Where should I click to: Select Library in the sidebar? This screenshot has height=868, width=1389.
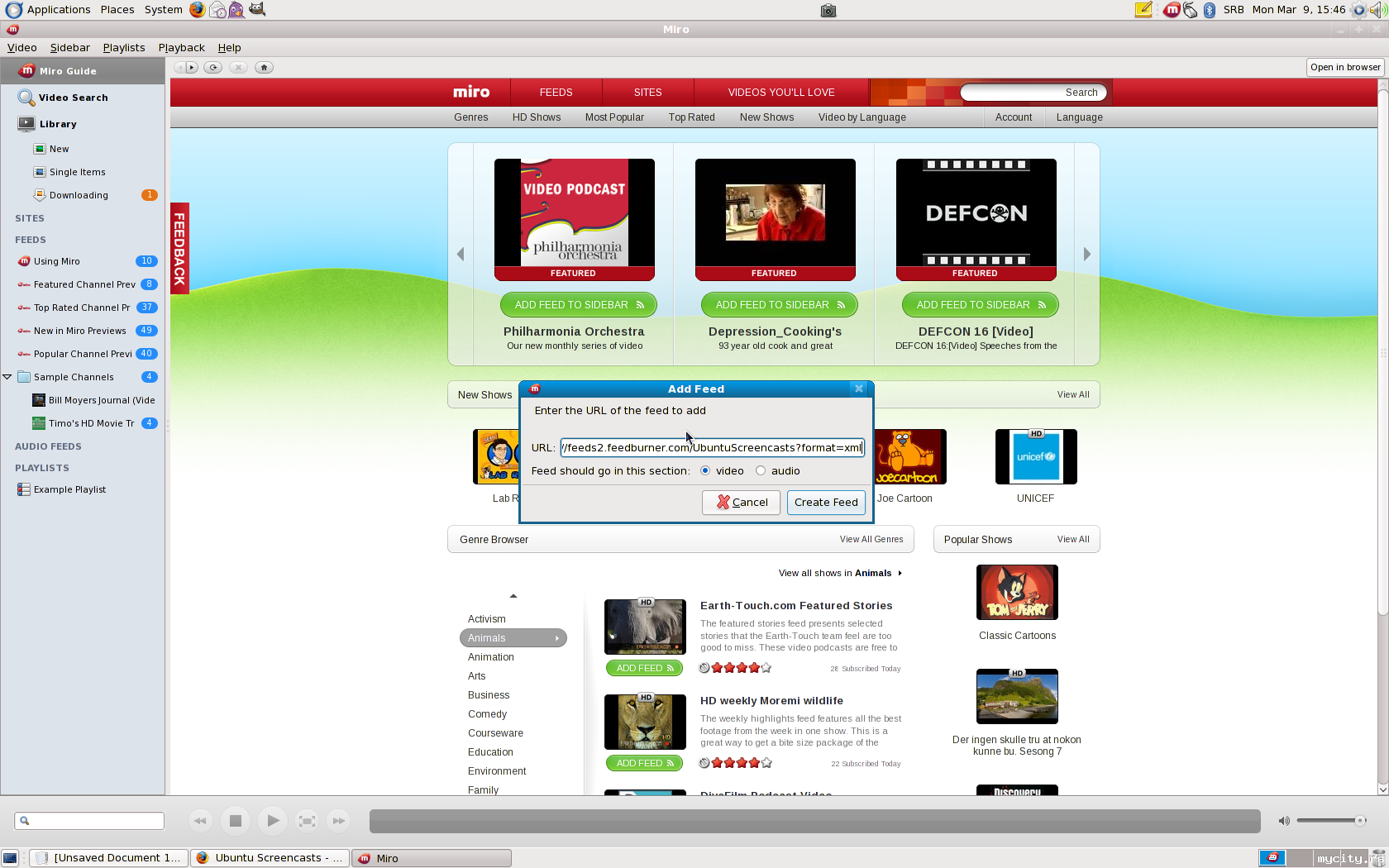(x=83, y=124)
